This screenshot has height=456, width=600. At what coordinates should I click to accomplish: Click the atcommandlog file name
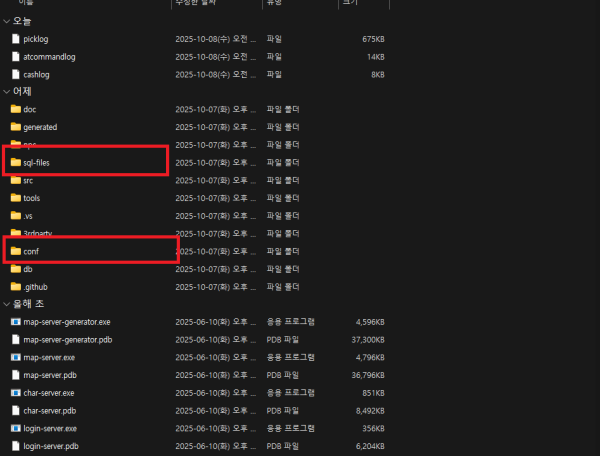[49, 57]
